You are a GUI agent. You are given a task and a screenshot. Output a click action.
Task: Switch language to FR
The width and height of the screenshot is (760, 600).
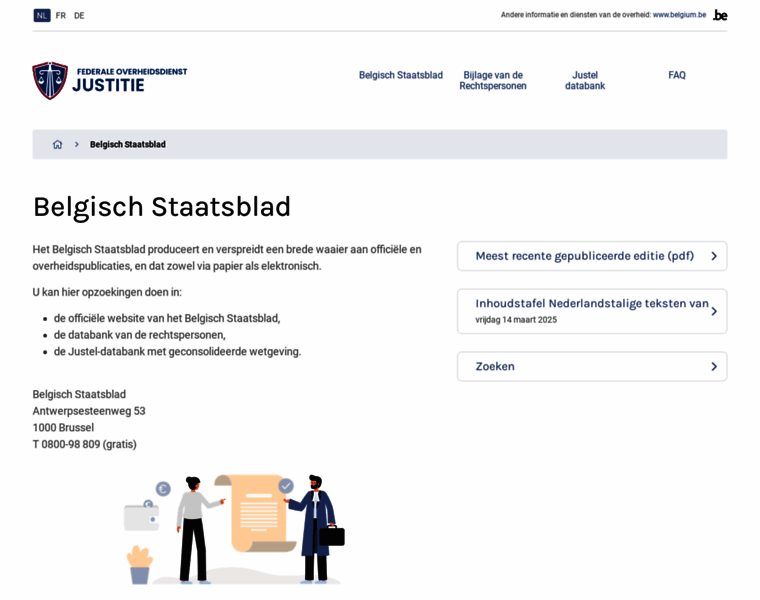click(x=61, y=16)
